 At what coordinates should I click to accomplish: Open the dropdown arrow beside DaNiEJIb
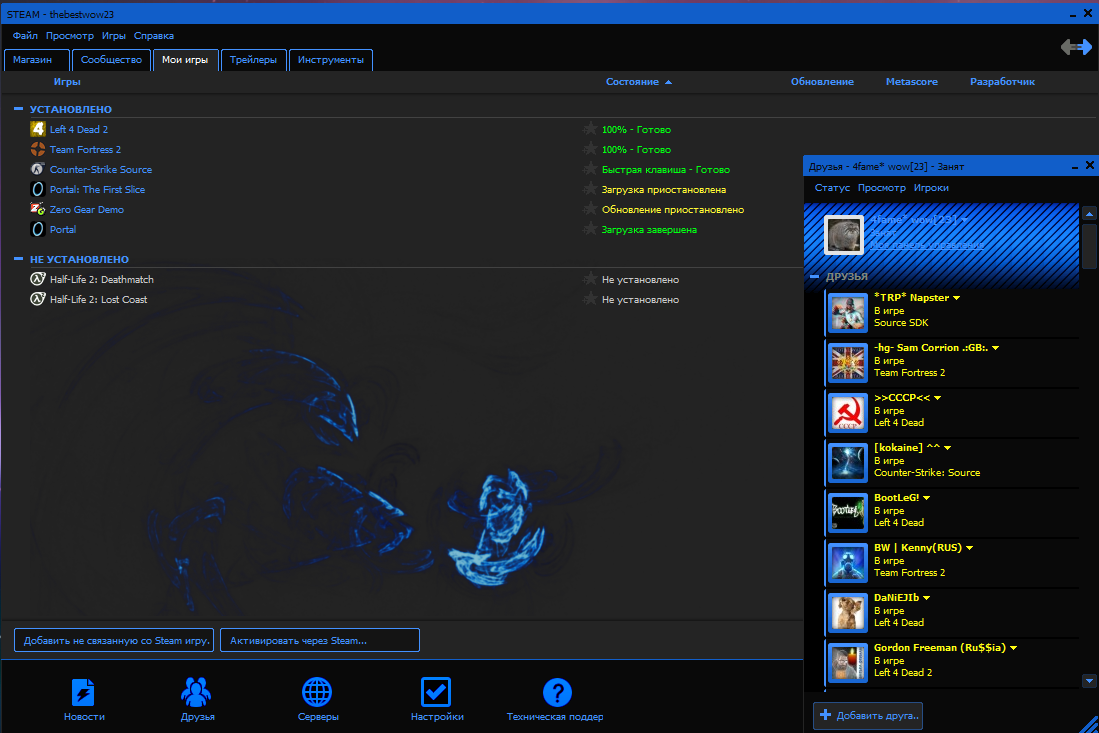(x=927, y=598)
